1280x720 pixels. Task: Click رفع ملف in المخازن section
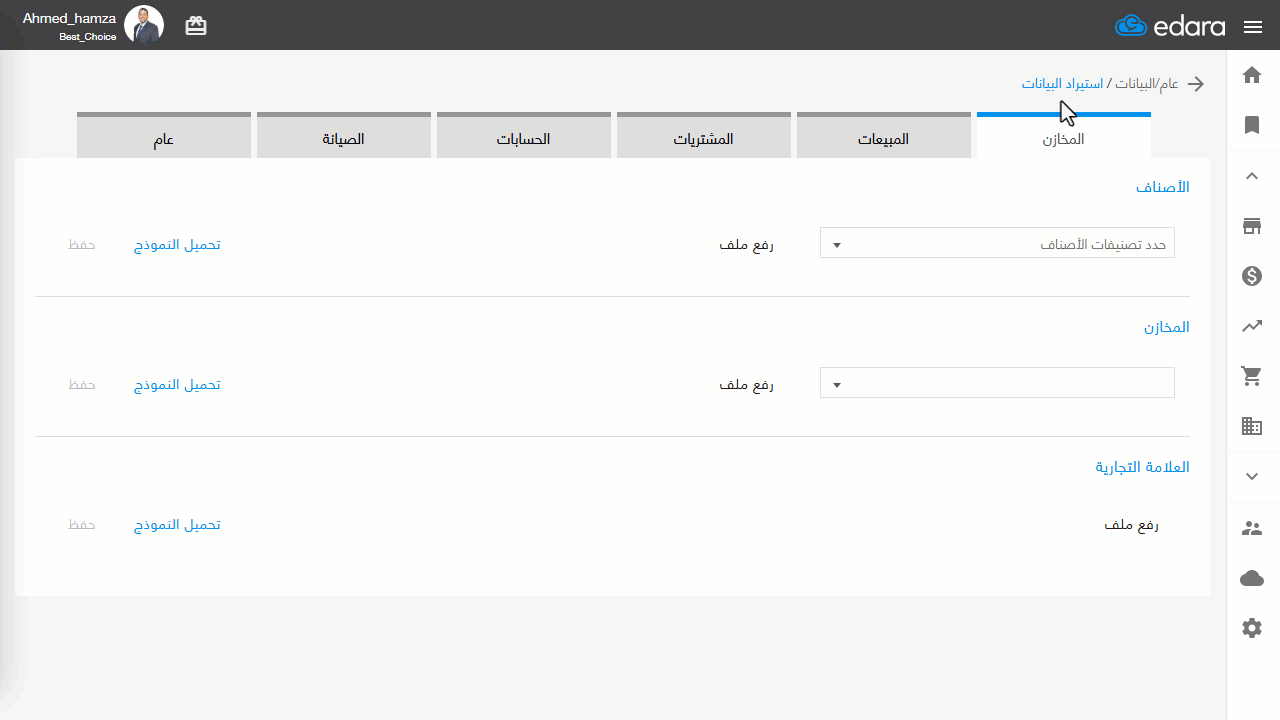pyautogui.click(x=747, y=385)
